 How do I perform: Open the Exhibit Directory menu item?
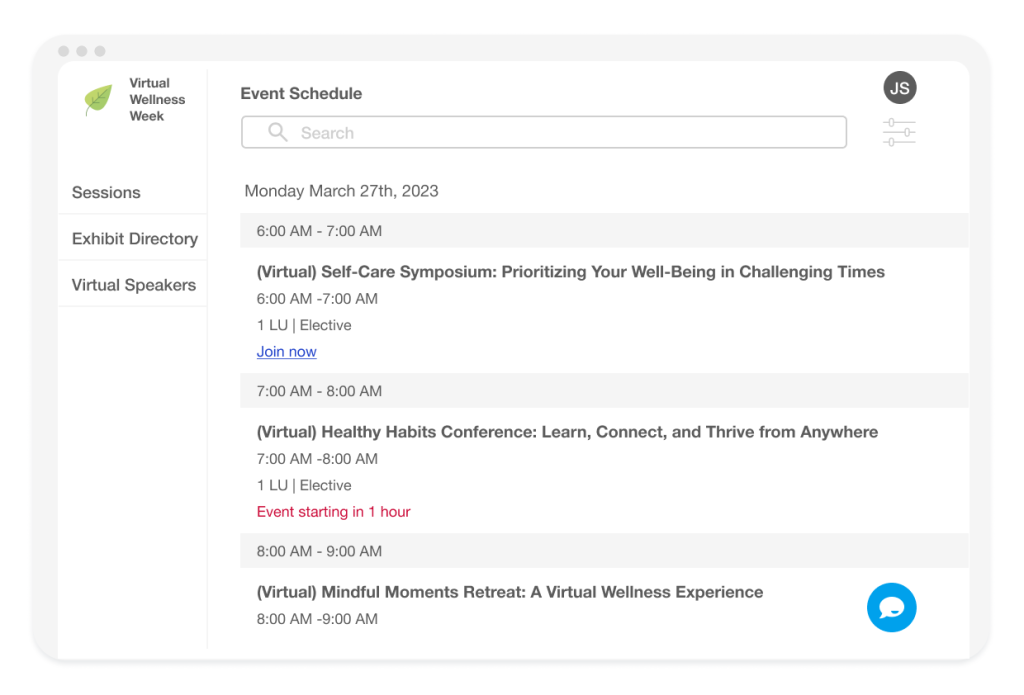click(x=133, y=238)
